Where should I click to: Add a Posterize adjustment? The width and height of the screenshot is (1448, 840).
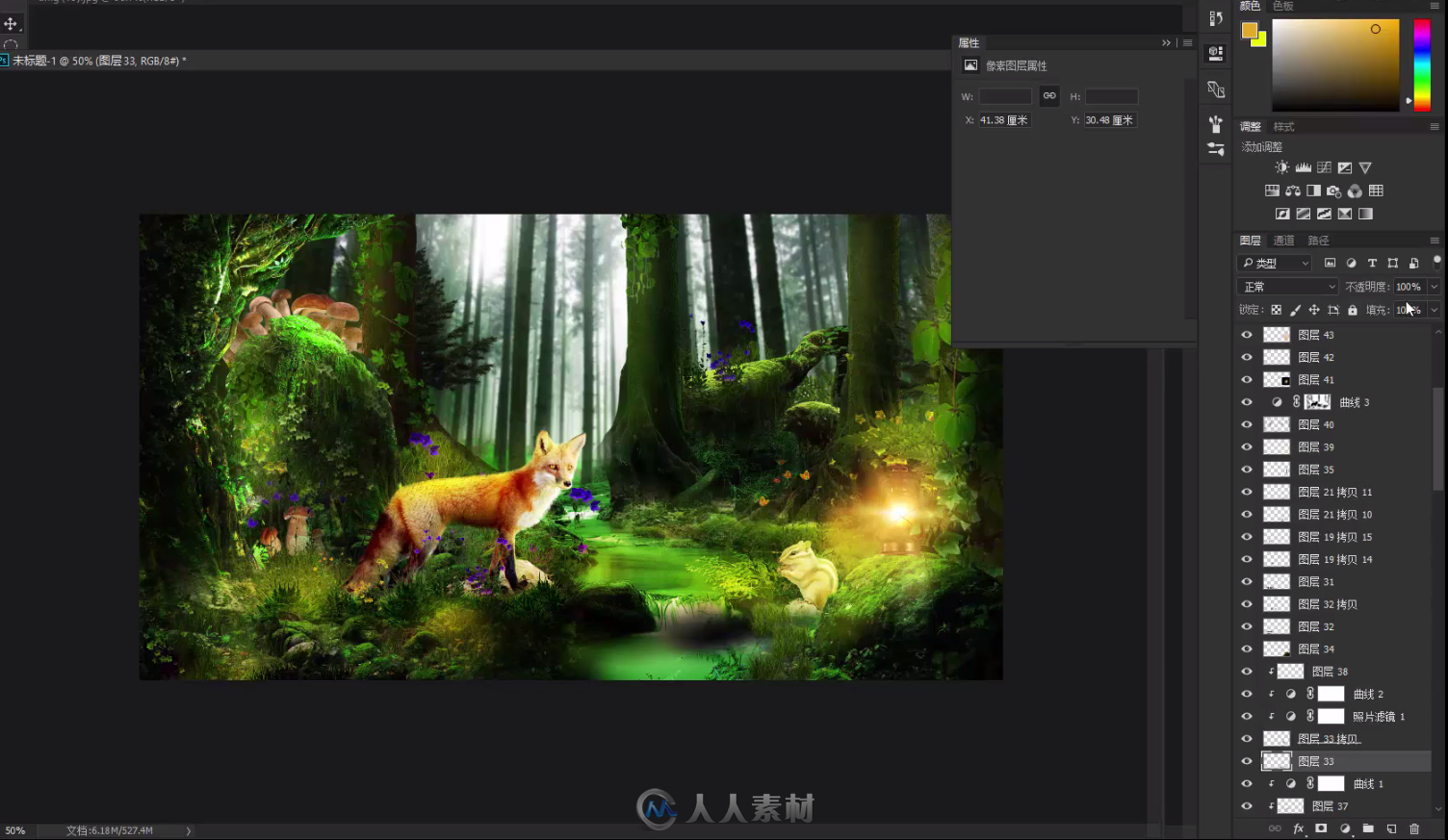tap(1303, 214)
